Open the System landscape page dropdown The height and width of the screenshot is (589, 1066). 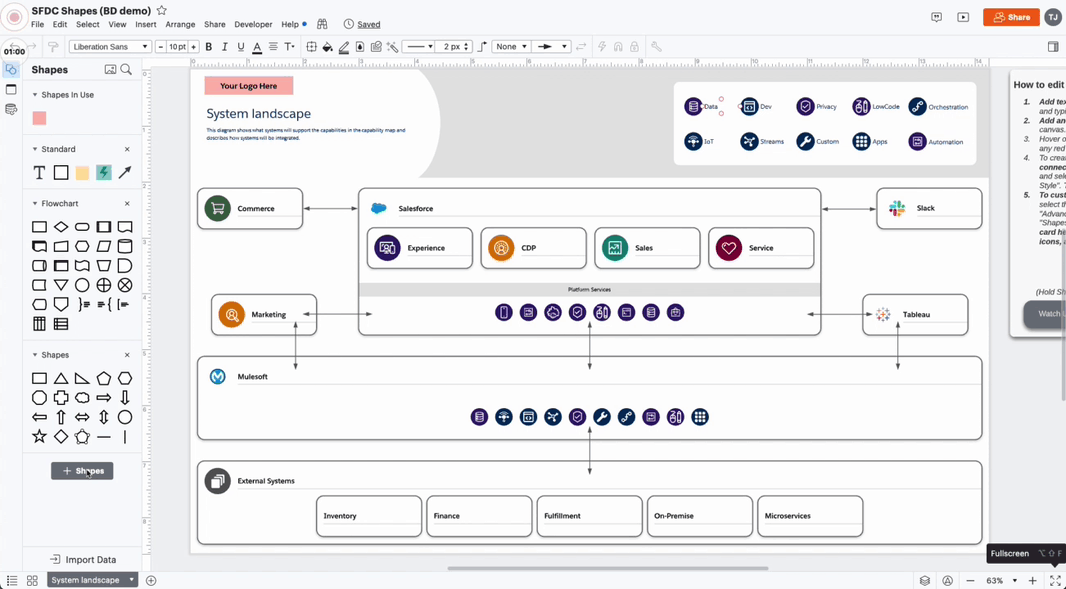[x=92, y=580]
